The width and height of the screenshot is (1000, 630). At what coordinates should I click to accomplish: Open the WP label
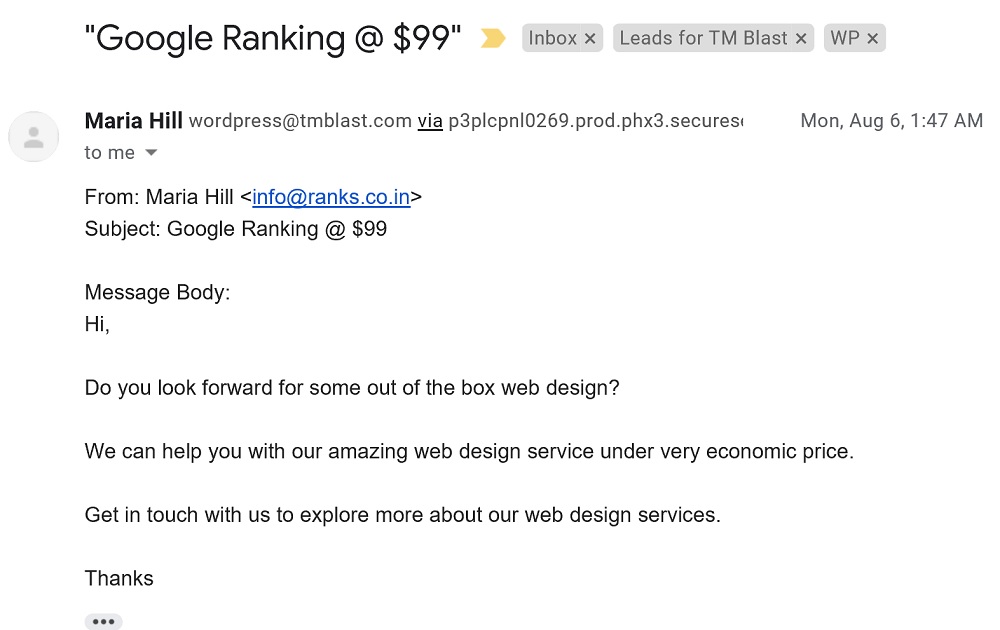[844, 38]
